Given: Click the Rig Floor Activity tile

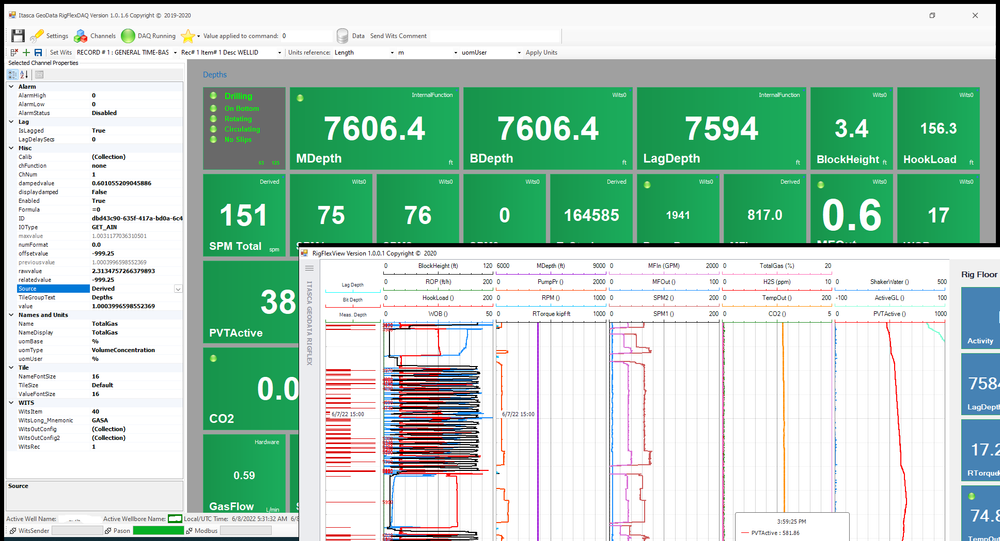Looking at the screenshot, I should (x=980, y=317).
